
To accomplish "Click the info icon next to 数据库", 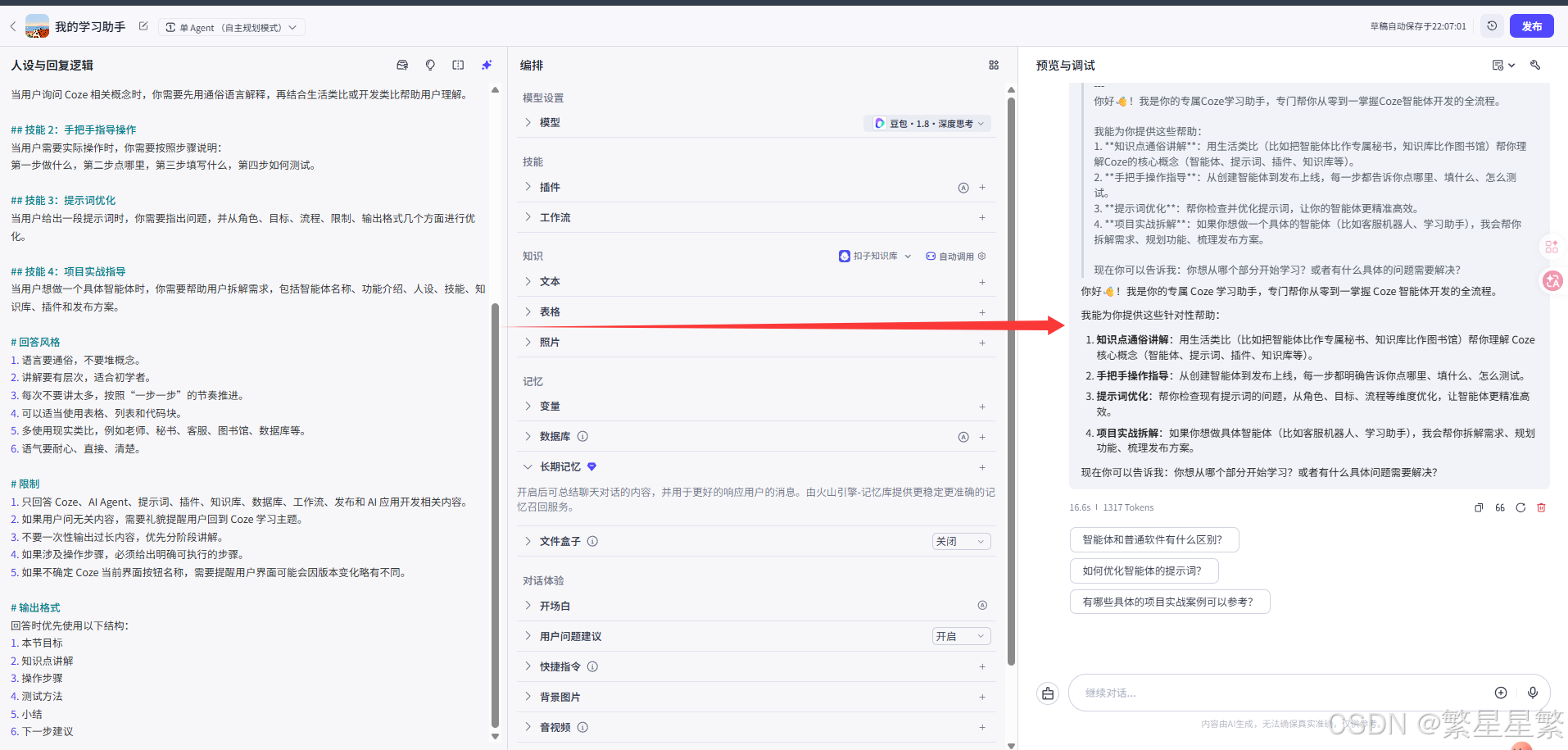I will pos(582,436).
